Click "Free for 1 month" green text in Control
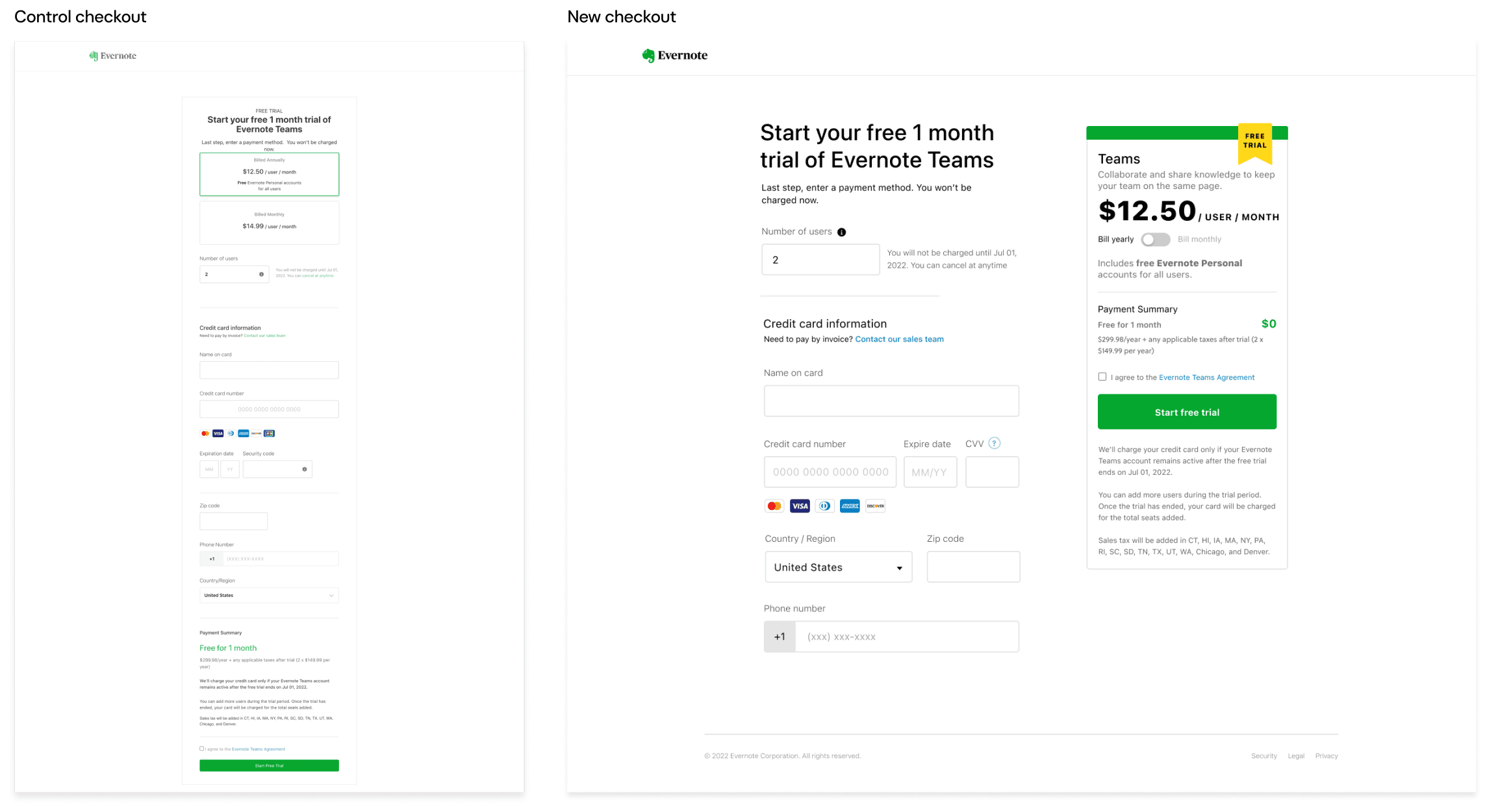 pyautogui.click(x=228, y=648)
